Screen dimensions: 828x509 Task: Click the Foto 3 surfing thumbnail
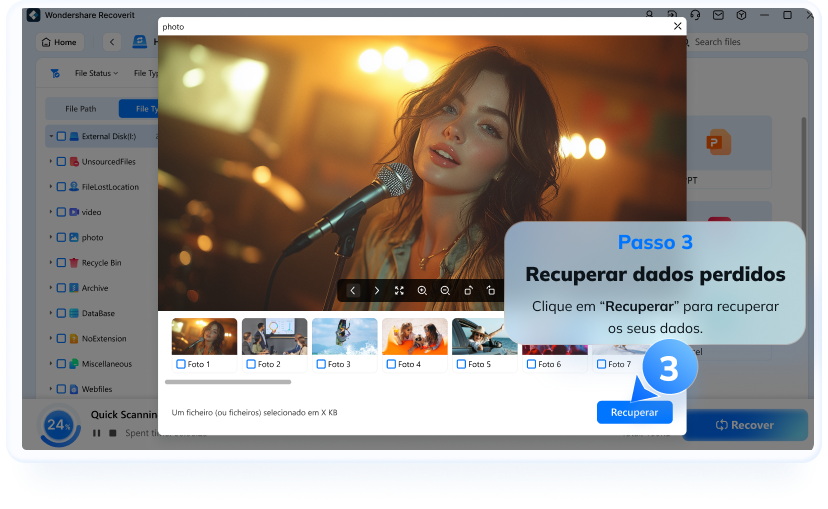click(345, 337)
